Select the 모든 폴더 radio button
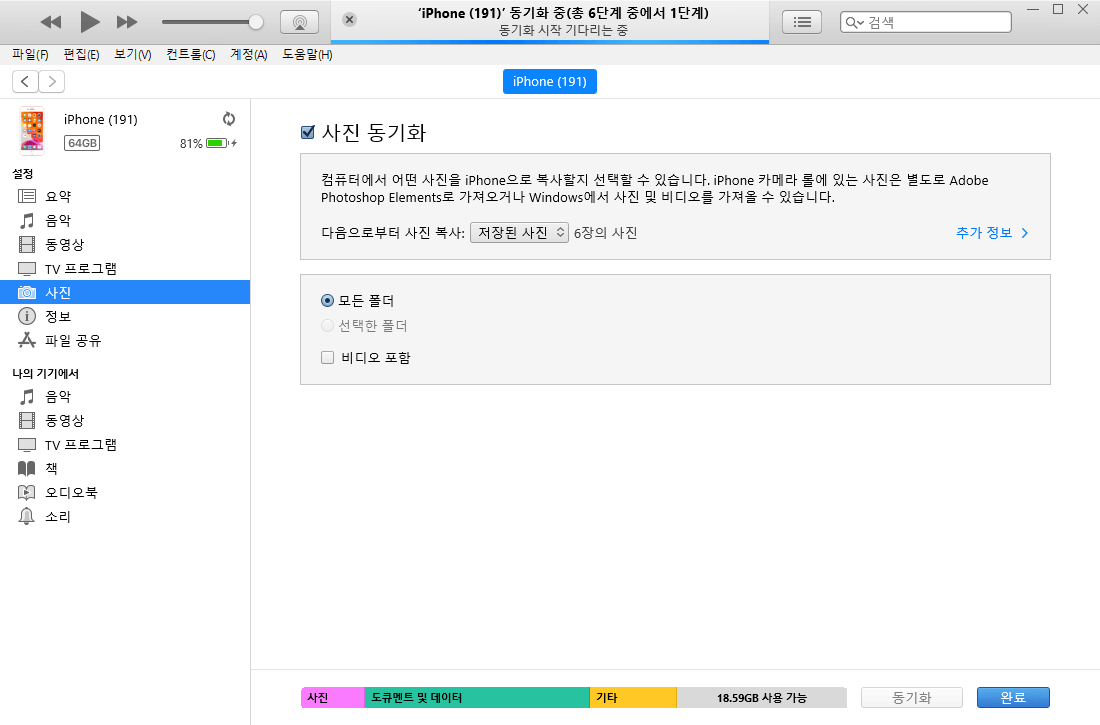1100x725 pixels. (x=329, y=300)
